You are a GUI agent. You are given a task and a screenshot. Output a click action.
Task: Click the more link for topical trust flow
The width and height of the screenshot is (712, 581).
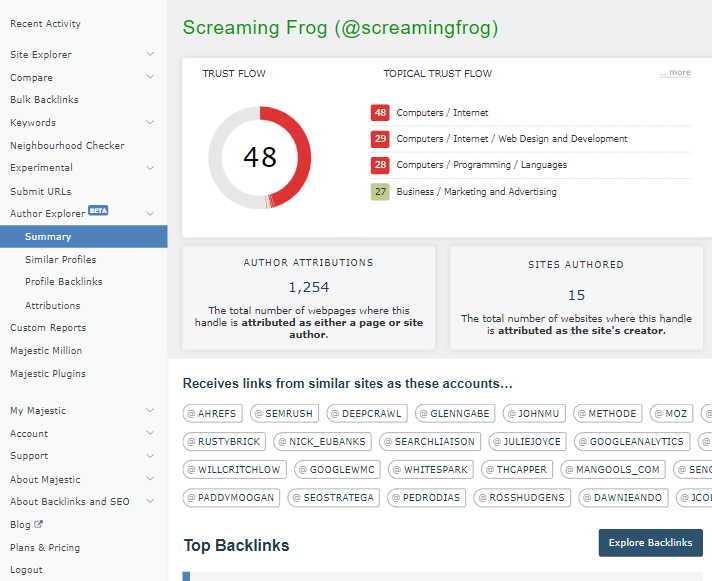coord(675,73)
